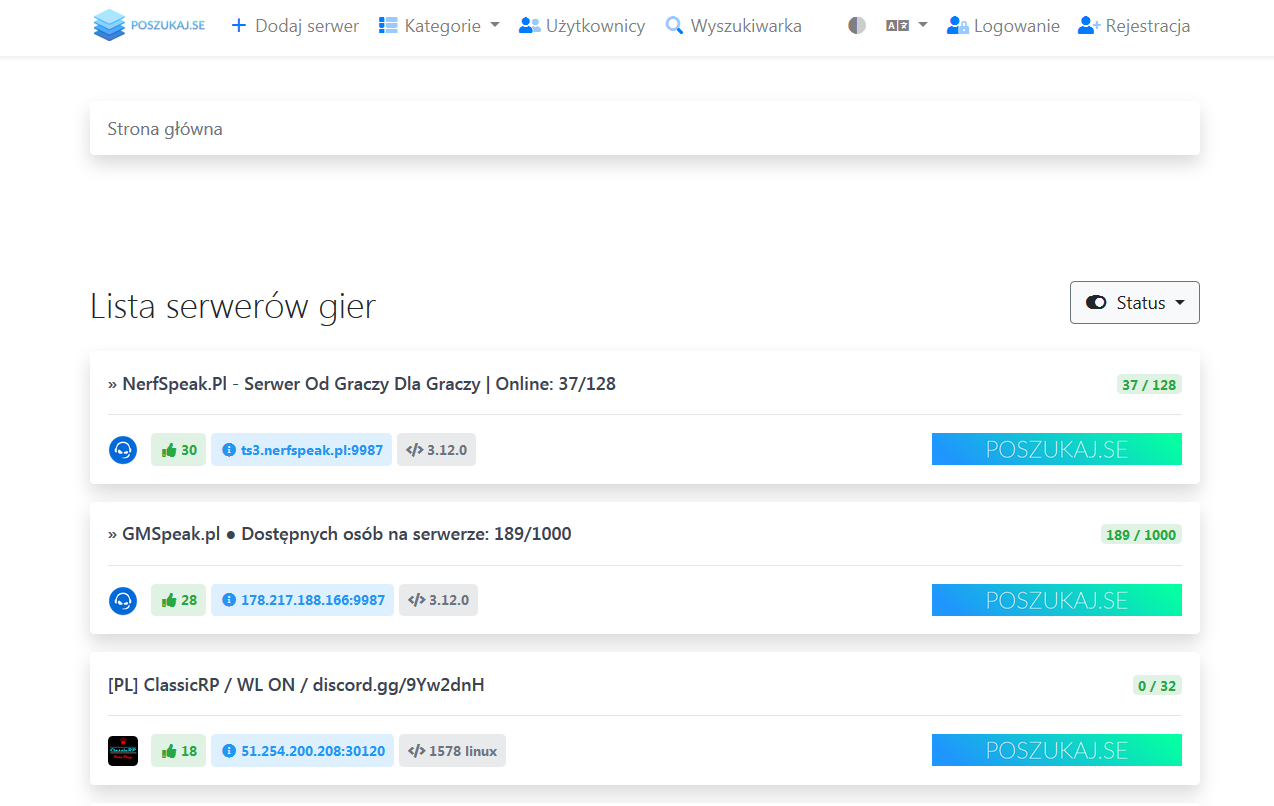Click gradient POSZUKAJ.SE banner for ClassicRP
The width and height of the screenshot is (1274, 806).
coord(1056,750)
